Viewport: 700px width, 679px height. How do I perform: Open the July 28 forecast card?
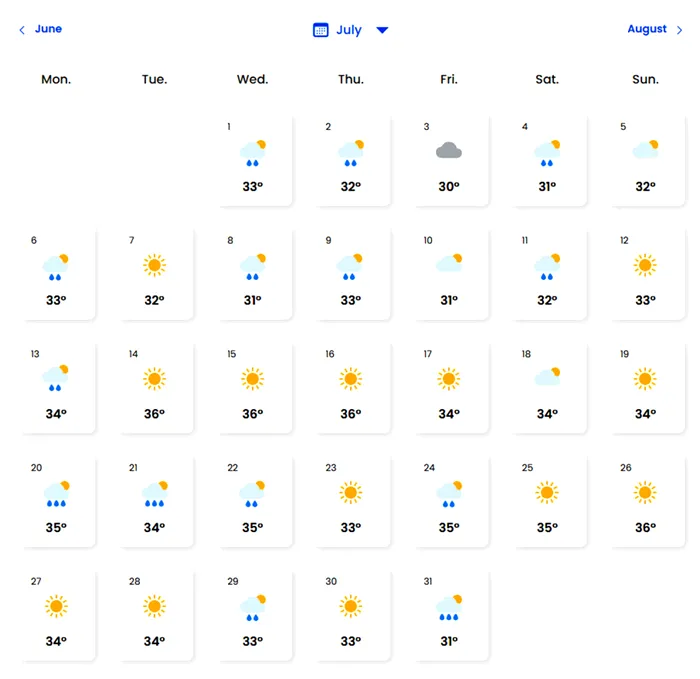154,616
